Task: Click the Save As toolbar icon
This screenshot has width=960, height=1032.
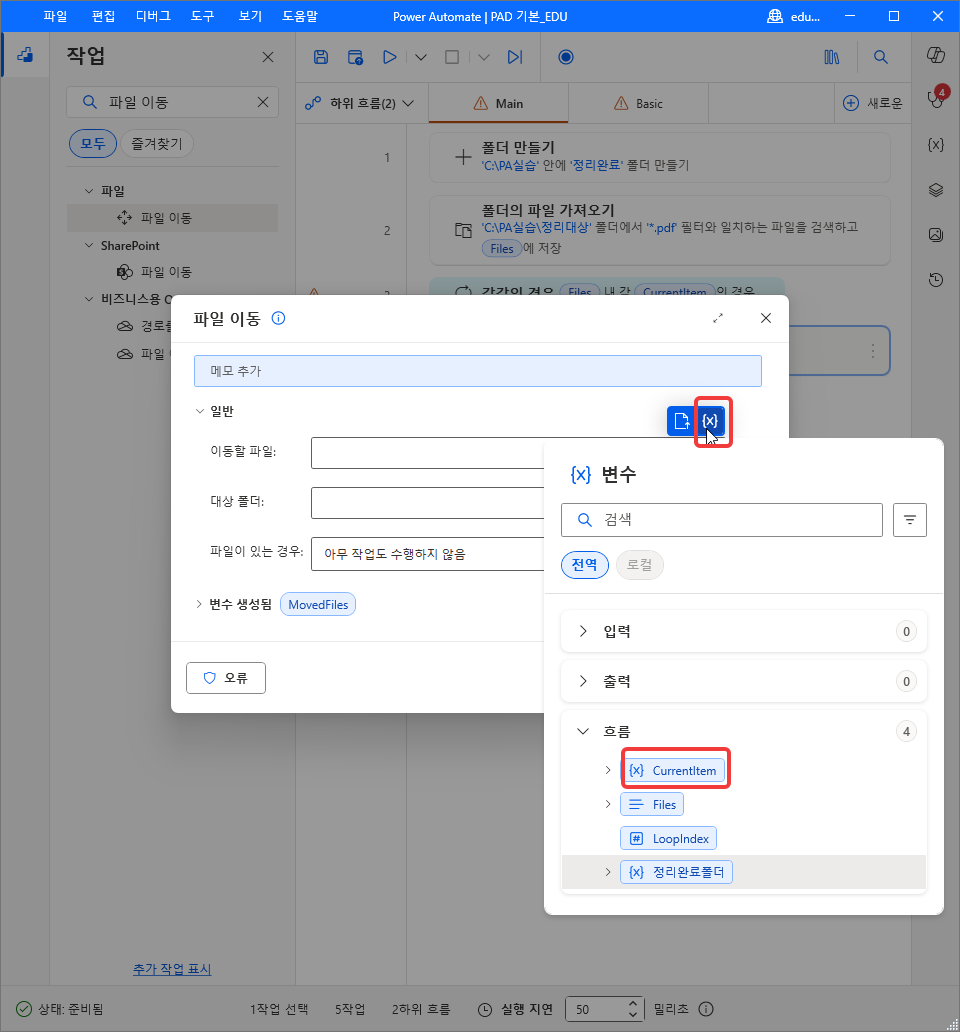Action: [355, 57]
